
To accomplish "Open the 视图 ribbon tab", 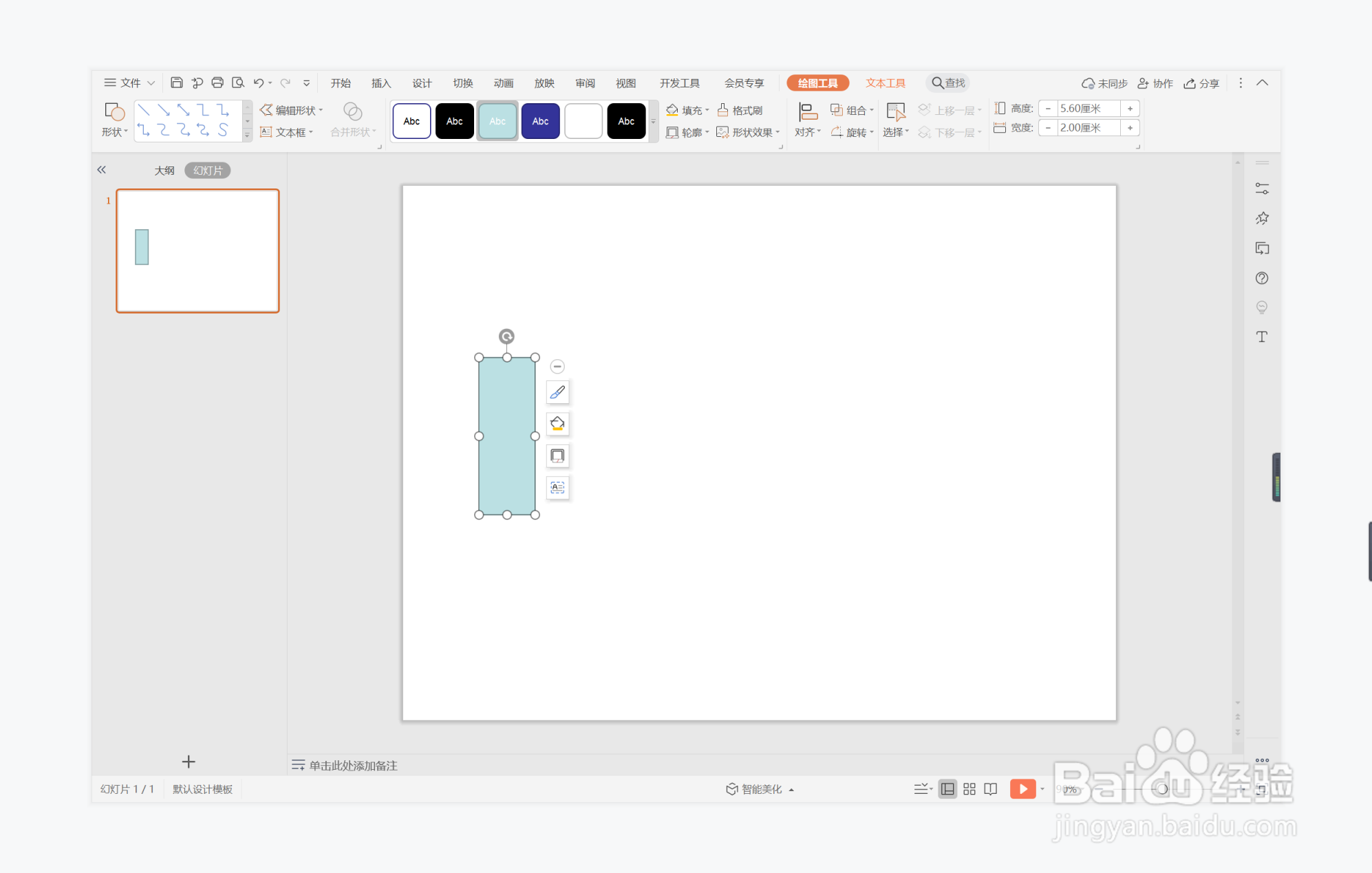I will pyautogui.click(x=625, y=83).
